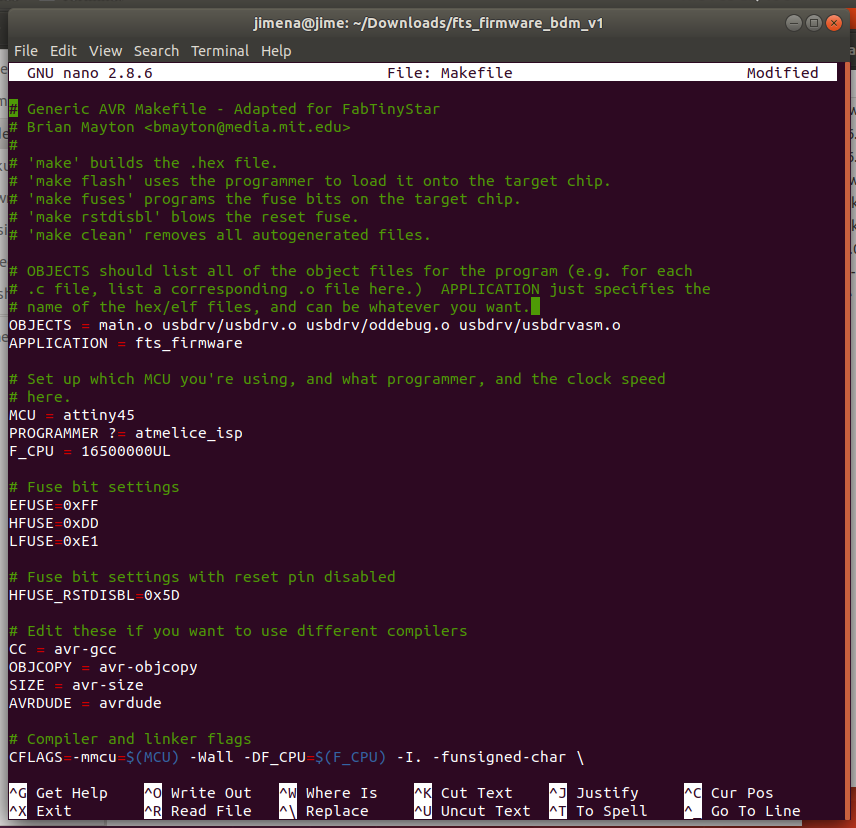The image size is (856, 828).
Task: Open the File menu
Action: point(26,51)
